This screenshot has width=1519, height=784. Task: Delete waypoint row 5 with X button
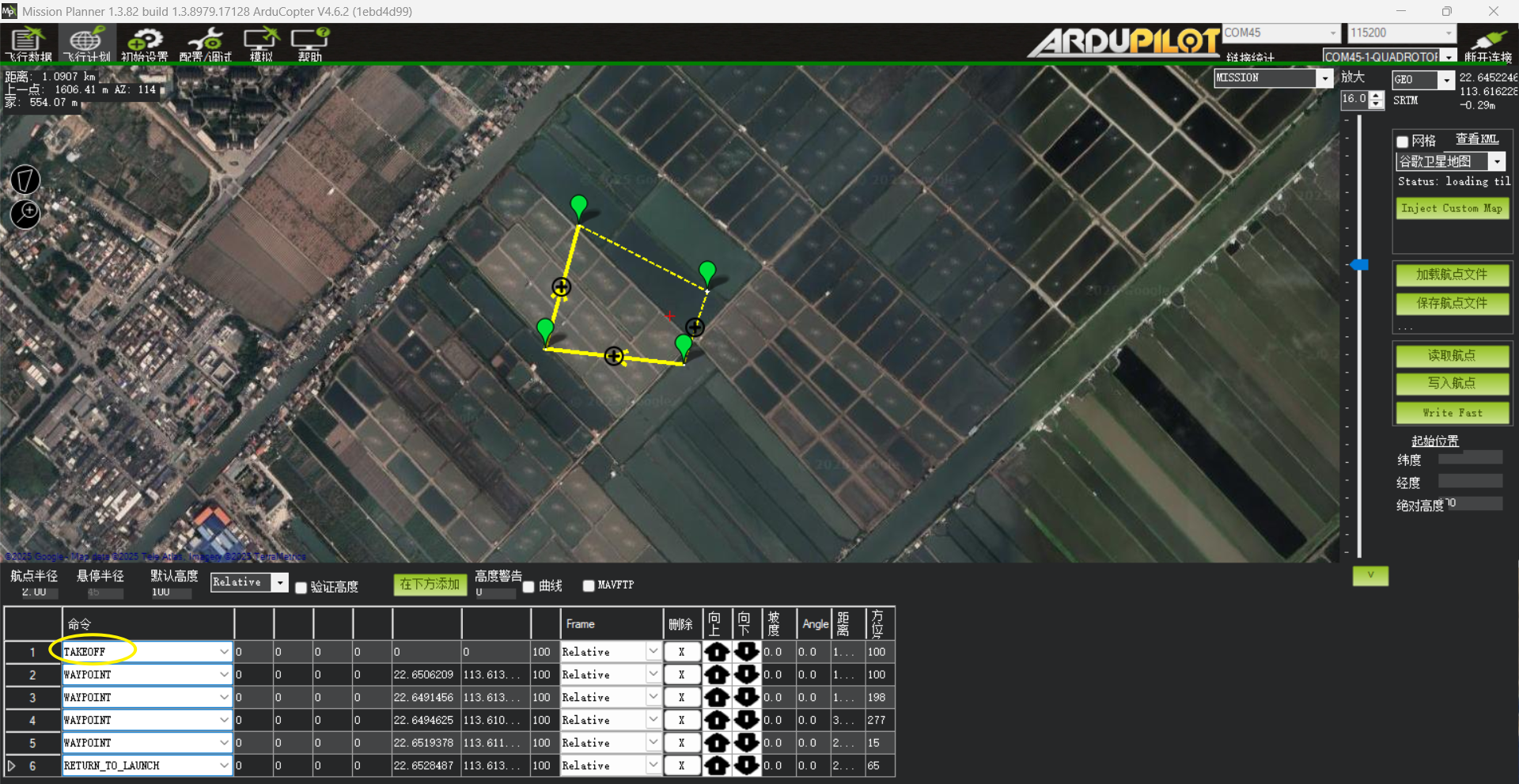[681, 743]
